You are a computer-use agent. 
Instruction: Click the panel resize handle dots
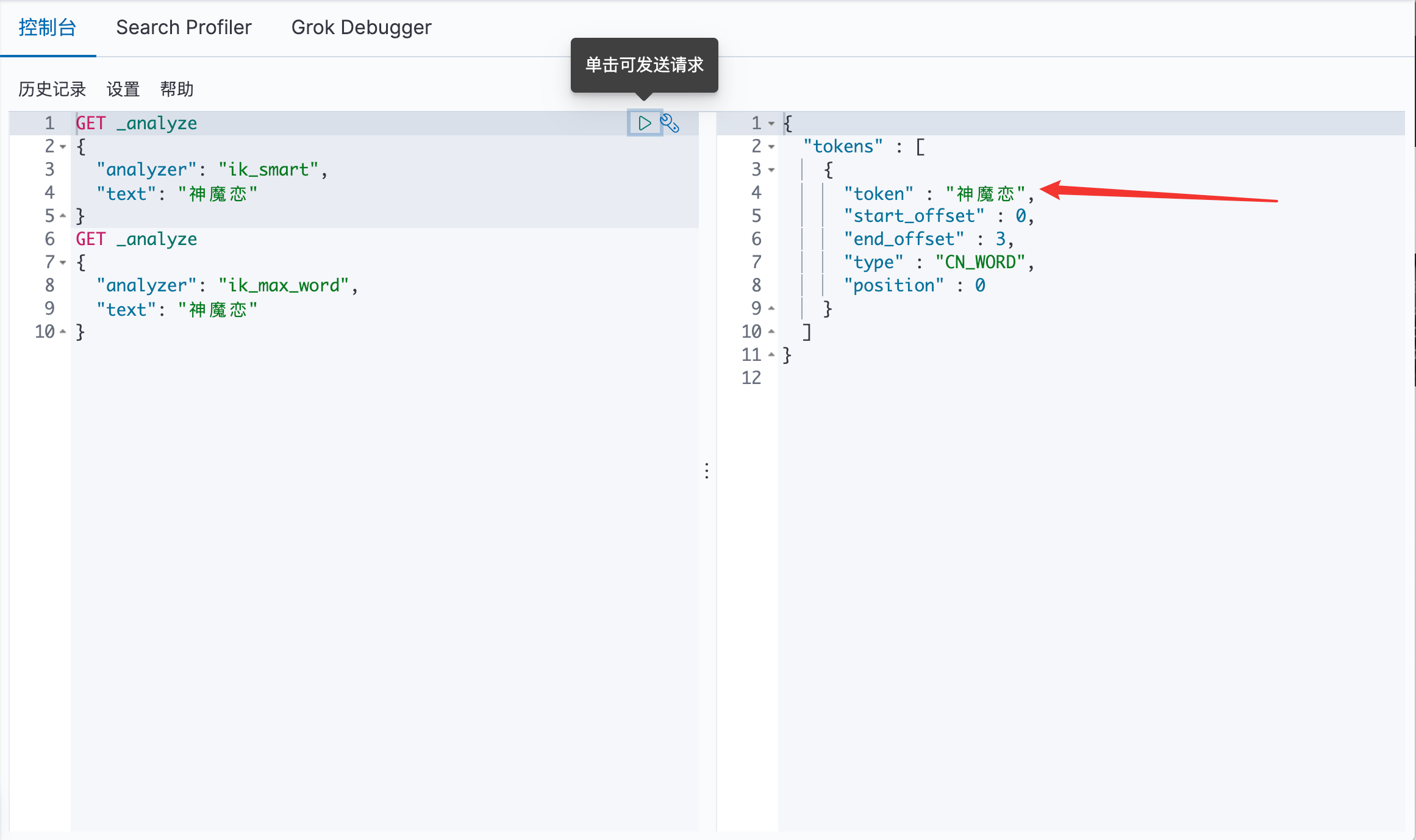[x=707, y=471]
